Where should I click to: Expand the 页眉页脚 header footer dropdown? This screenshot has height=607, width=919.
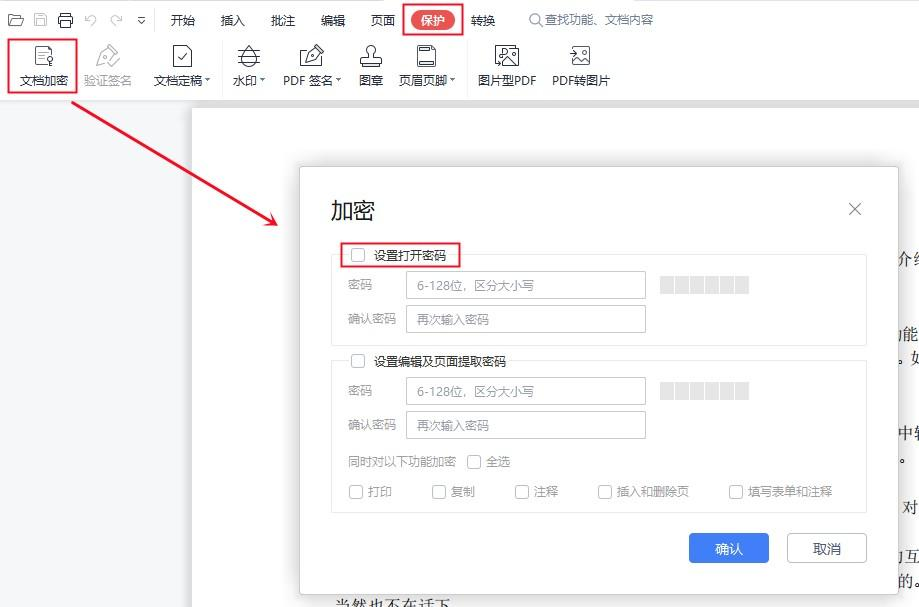pos(452,80)
